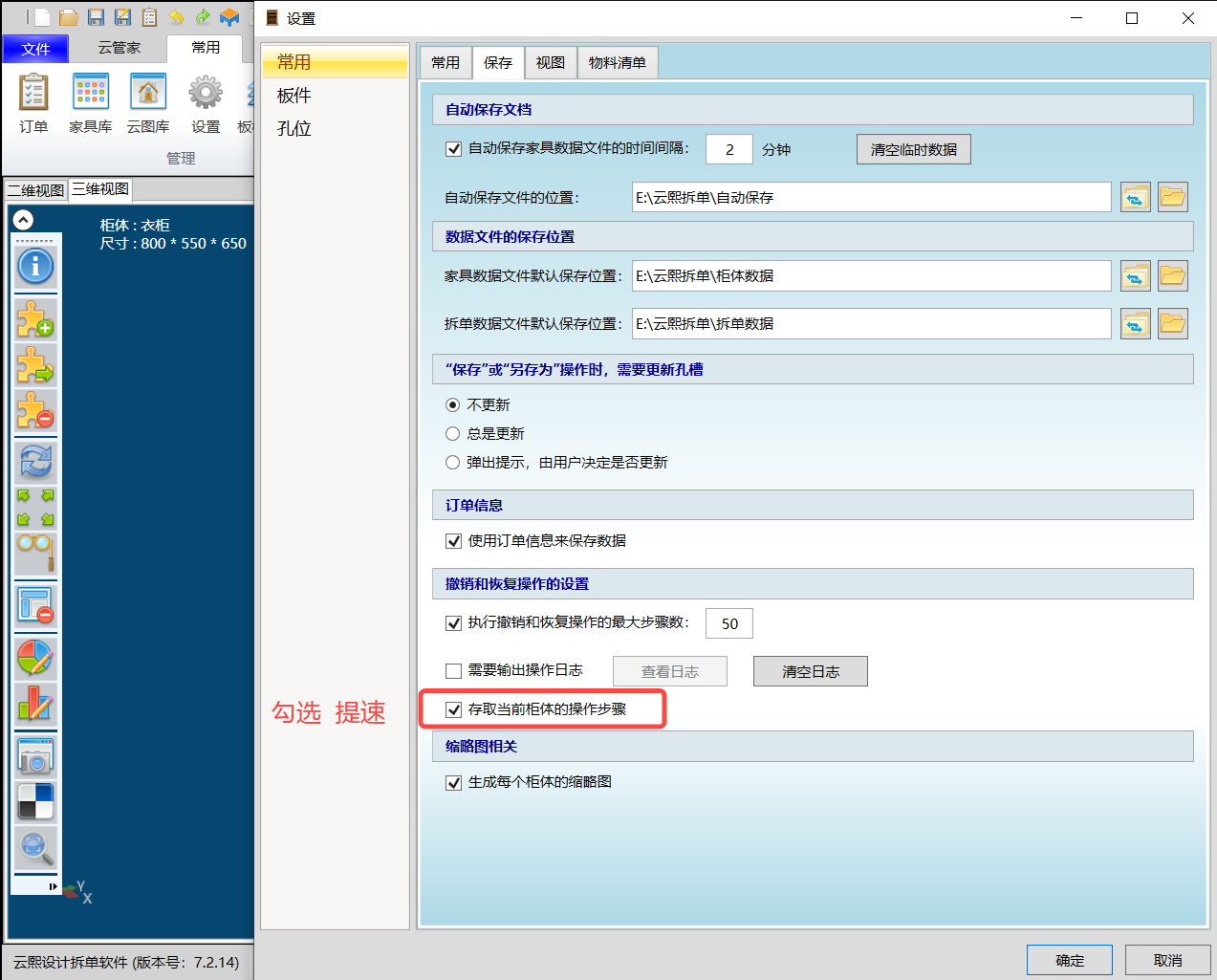
Task: Toggle 生成每个柜体的缩略图 checkbox
Action: [x=454, y=783]
